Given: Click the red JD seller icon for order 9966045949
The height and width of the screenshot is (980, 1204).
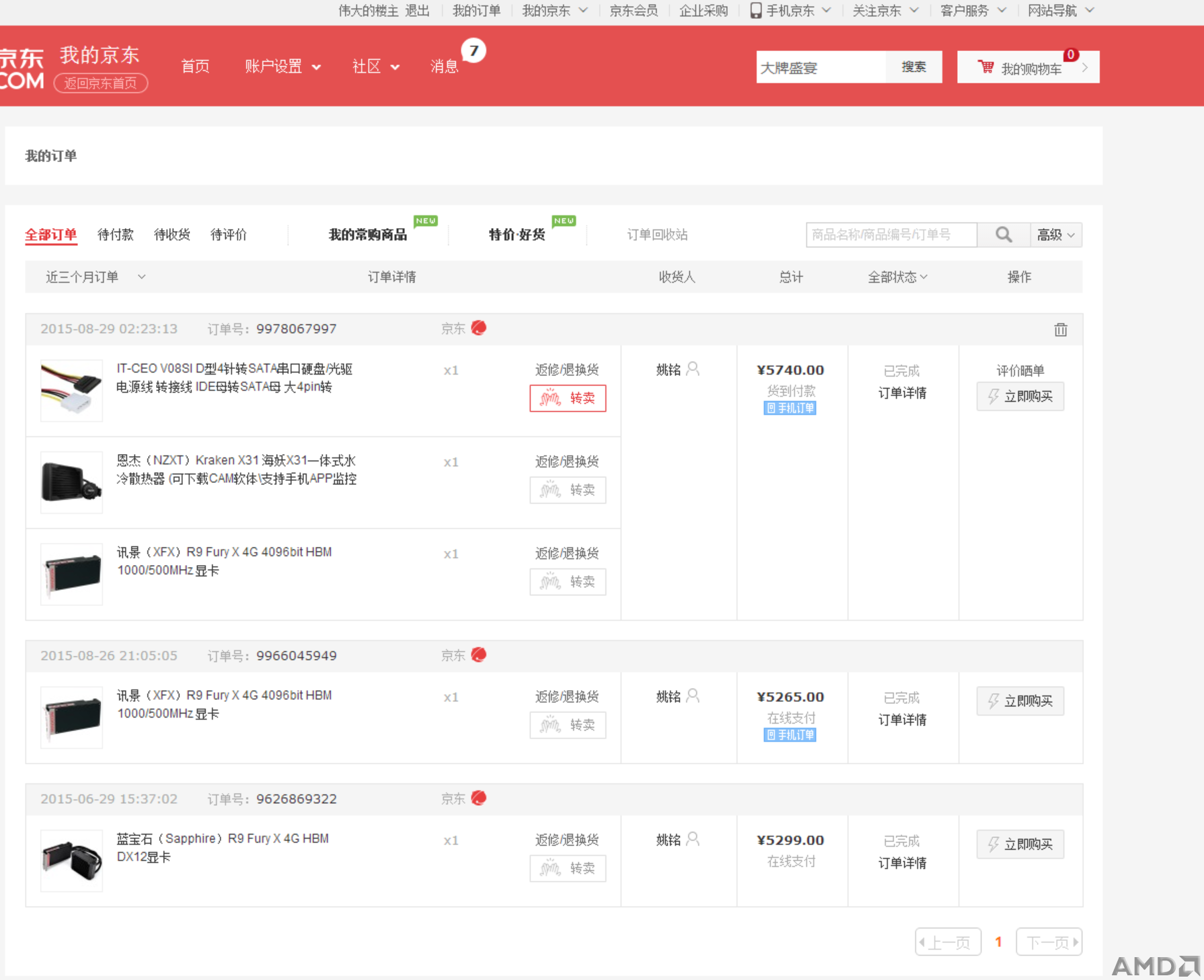Looking at the screenshot, I should tap(479, 654).
